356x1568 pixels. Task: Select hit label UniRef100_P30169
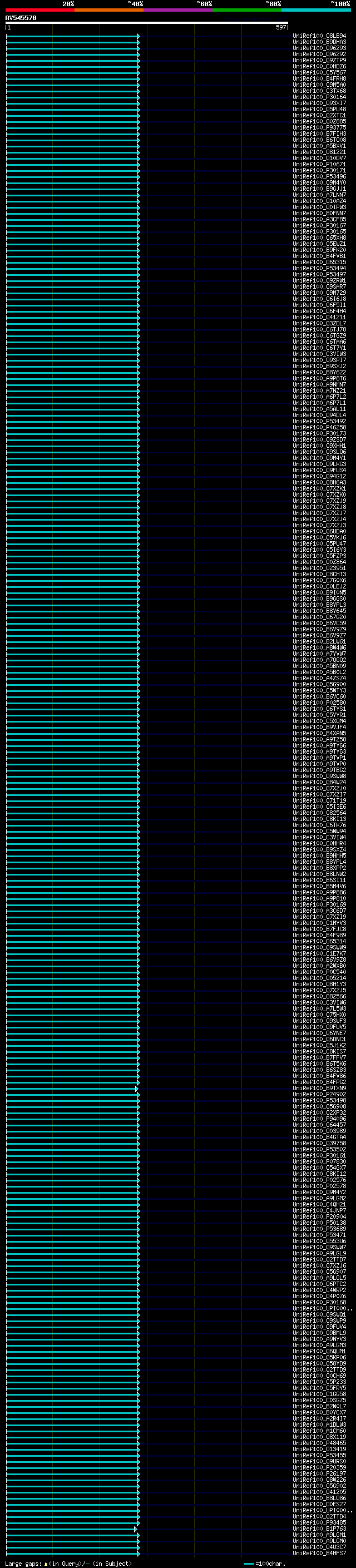(x=319, y=904)
